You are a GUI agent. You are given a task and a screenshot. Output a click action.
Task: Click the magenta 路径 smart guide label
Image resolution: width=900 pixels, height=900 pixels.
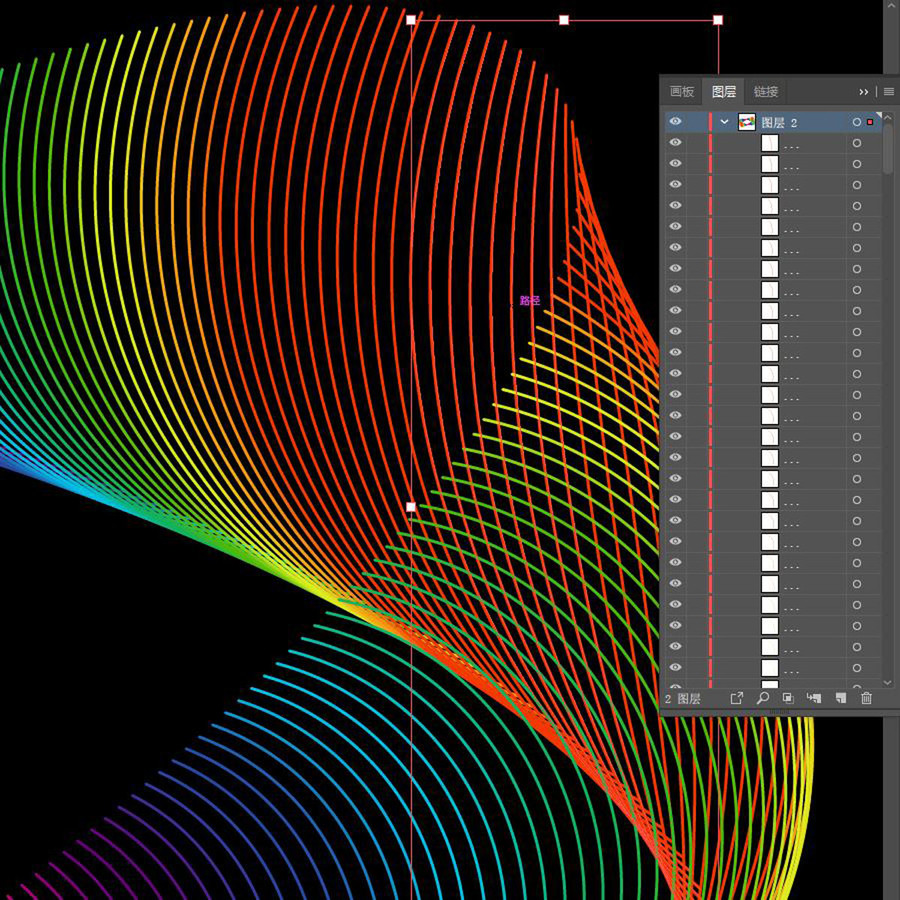(x=530, y=300)
